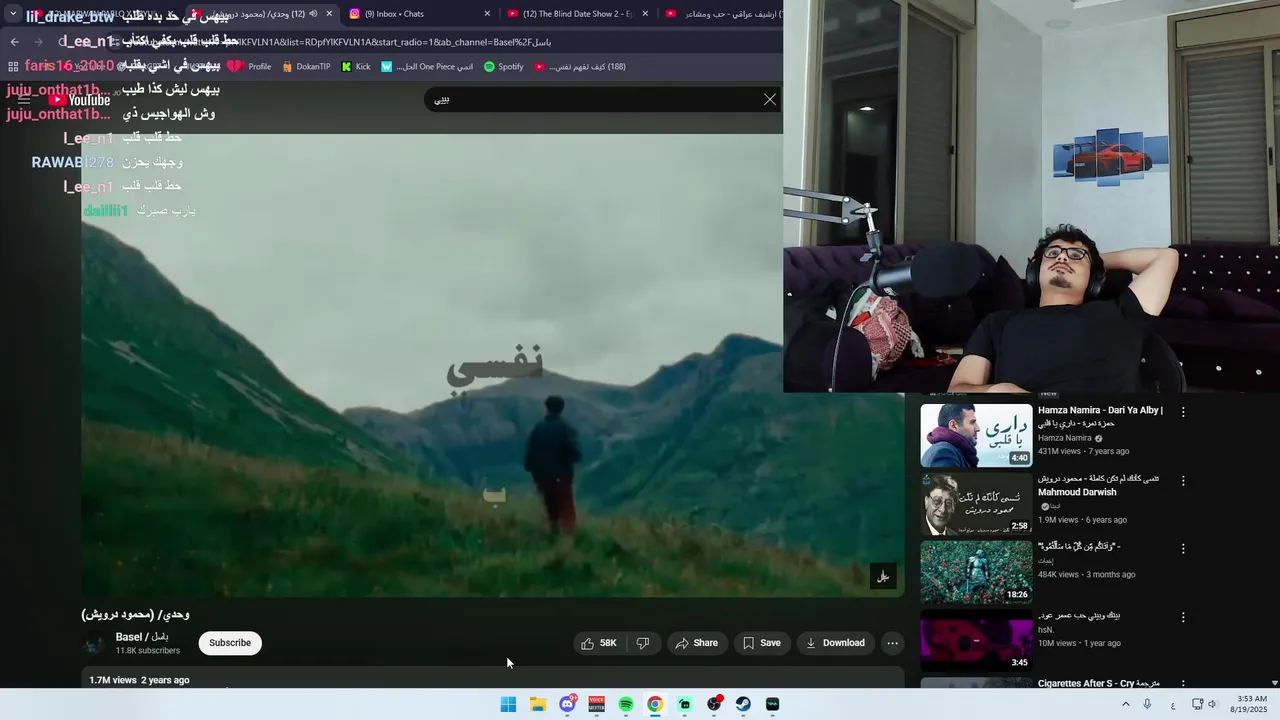Open the One Piece anime bookmark
The height and width of the screenshot is (720, 1280).
pos(427,67)
